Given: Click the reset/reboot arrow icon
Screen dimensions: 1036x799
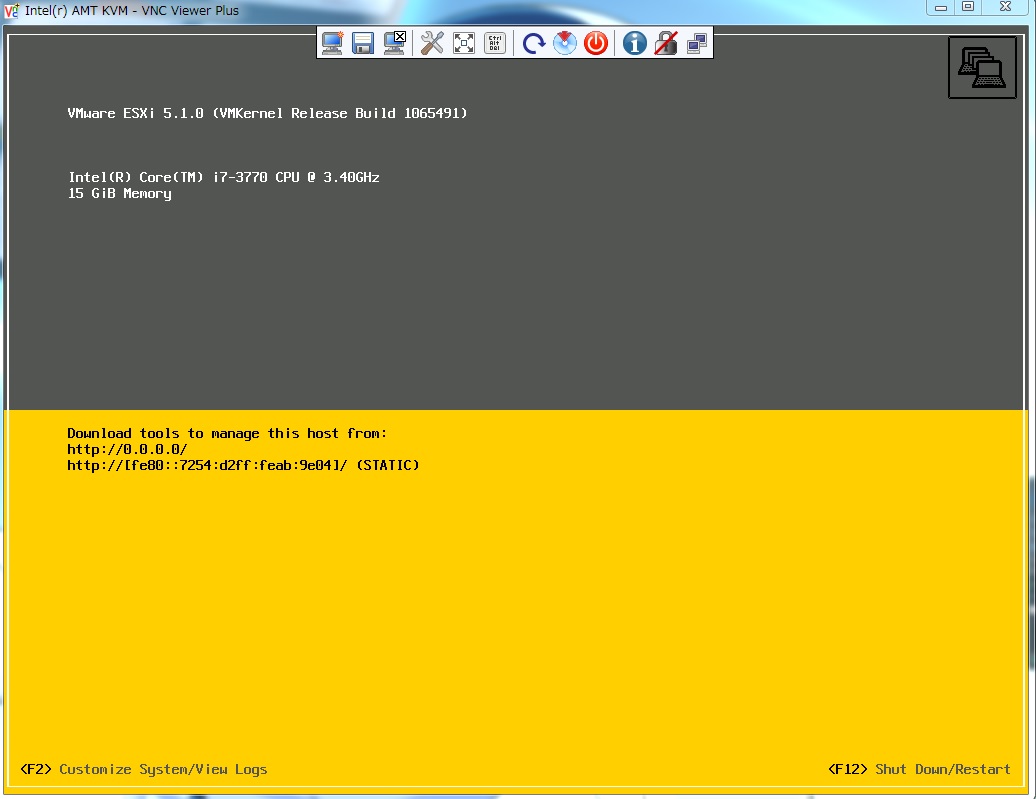Looking at the screenshot, I should click(x=533, y=44).
